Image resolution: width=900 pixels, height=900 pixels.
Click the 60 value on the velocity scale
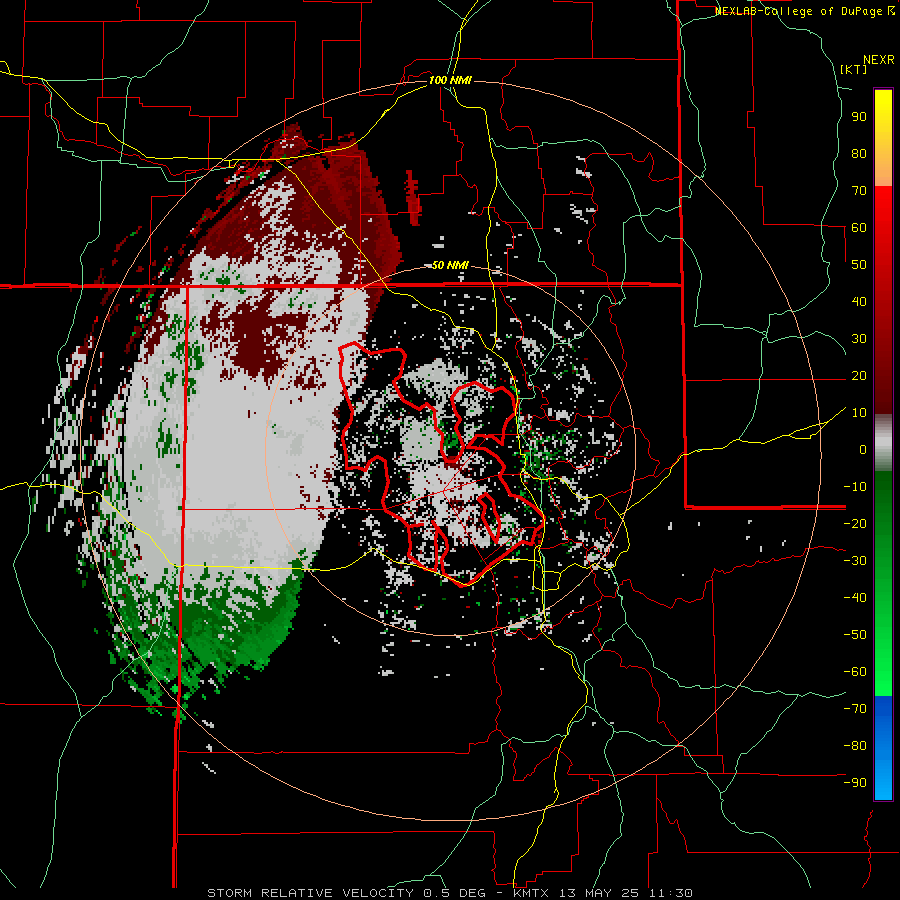[859, 228]
